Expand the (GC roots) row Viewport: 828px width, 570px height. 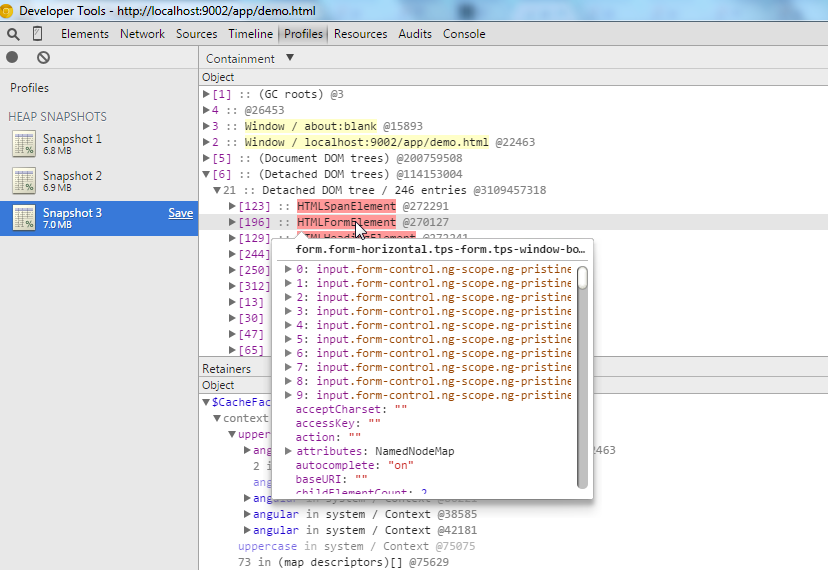click(x=206, y=94)
